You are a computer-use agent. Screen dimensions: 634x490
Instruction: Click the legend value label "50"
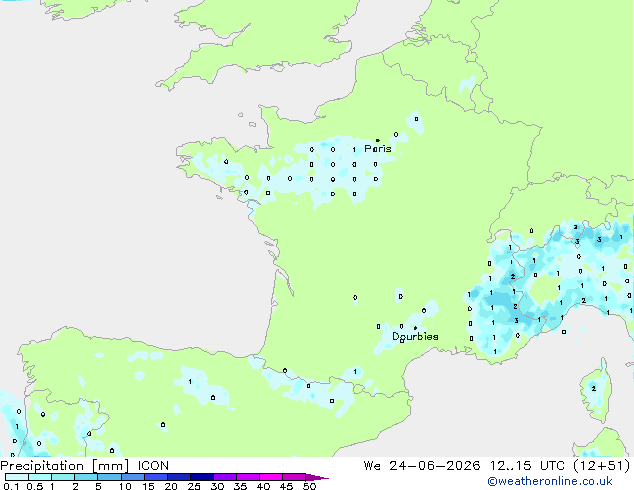[310, 486]
